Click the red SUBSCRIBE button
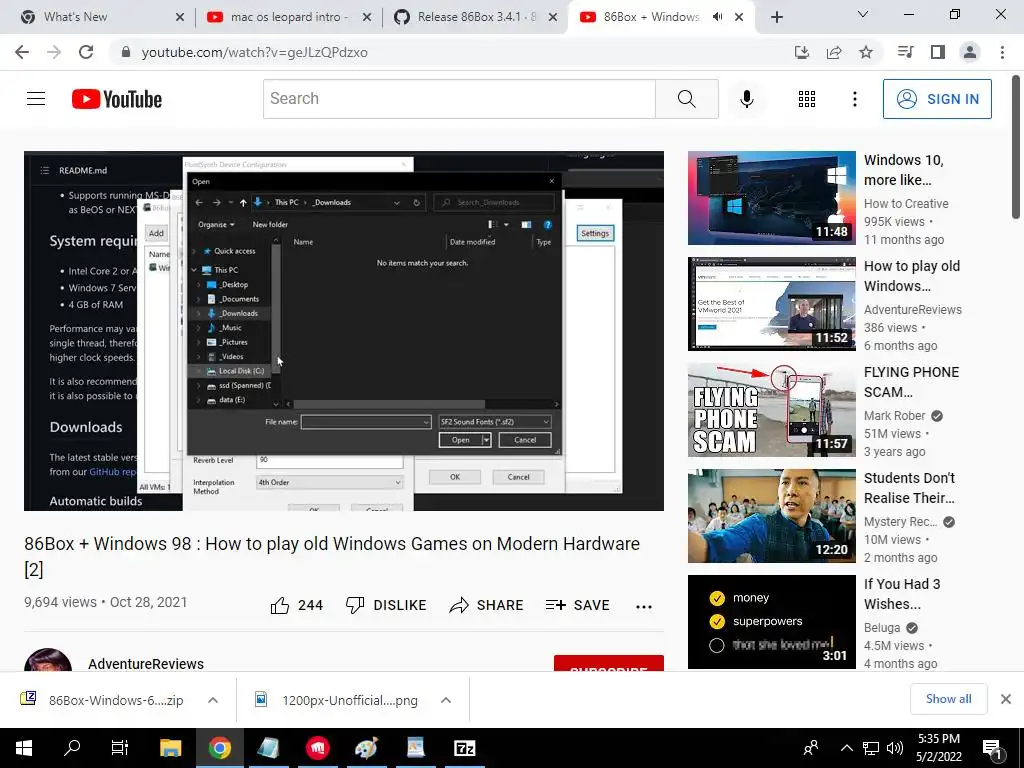1024x768 pixels. pos(609,664)
